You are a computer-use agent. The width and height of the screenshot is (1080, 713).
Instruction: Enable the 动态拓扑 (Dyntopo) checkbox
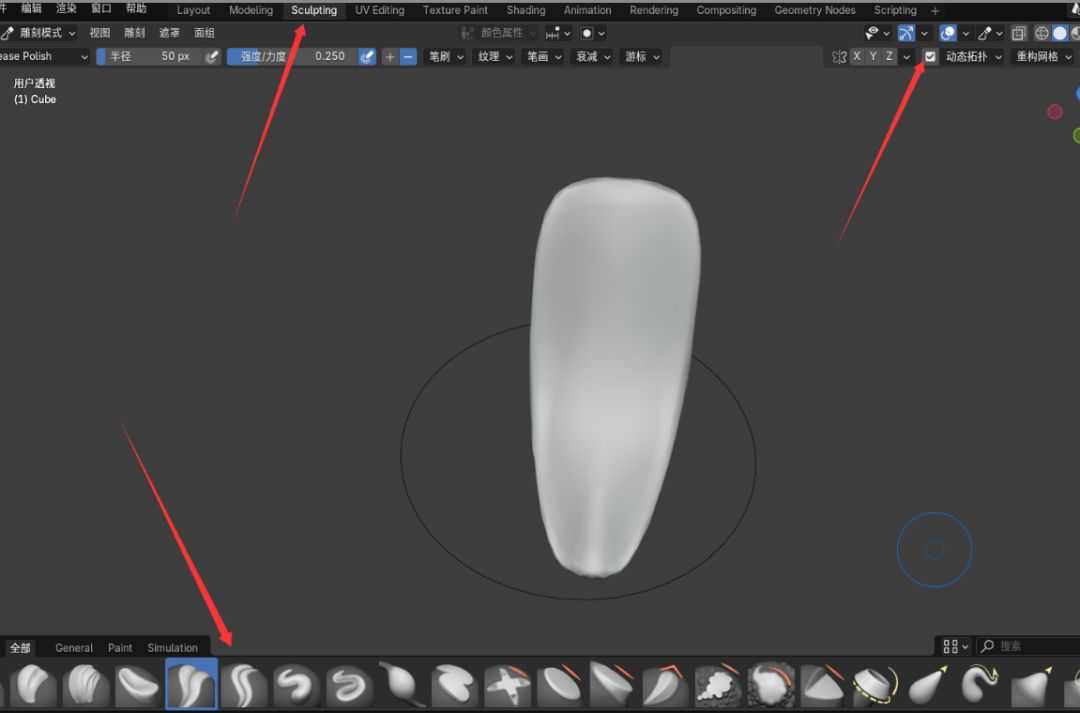(931, 57)
